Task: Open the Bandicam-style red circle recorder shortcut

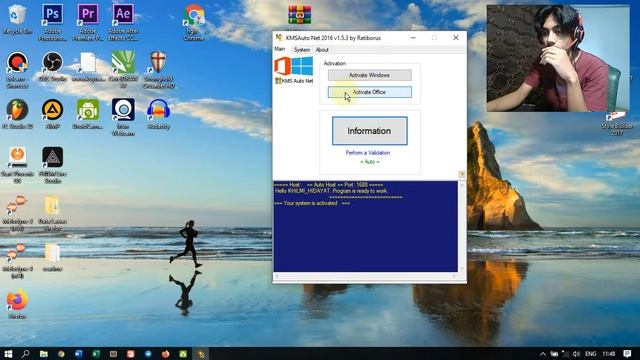Action: (17, 69)
